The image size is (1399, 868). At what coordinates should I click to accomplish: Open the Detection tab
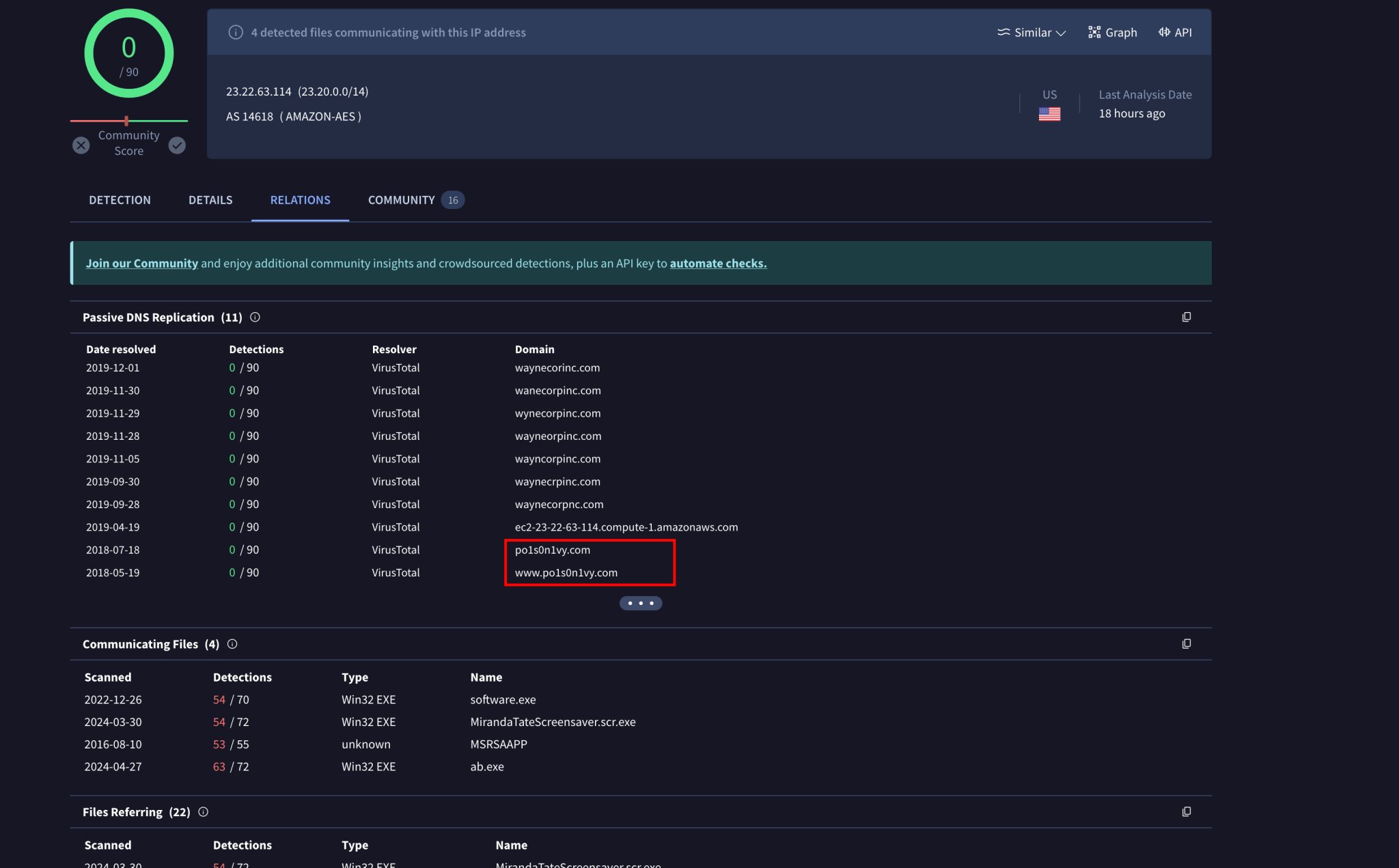(120, 199)
